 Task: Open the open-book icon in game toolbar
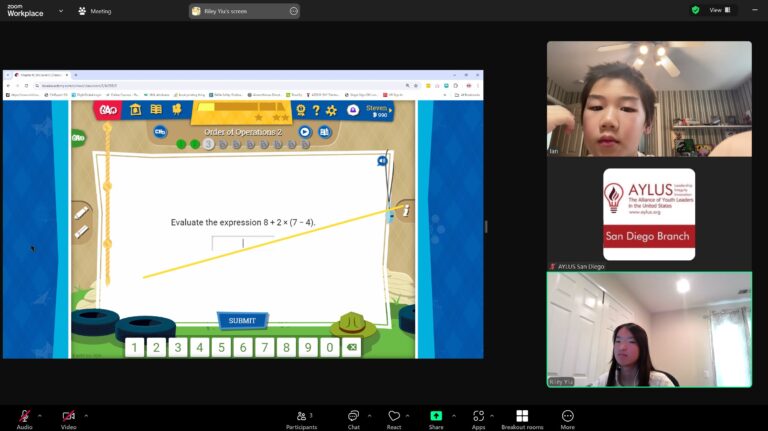[156, 109]
